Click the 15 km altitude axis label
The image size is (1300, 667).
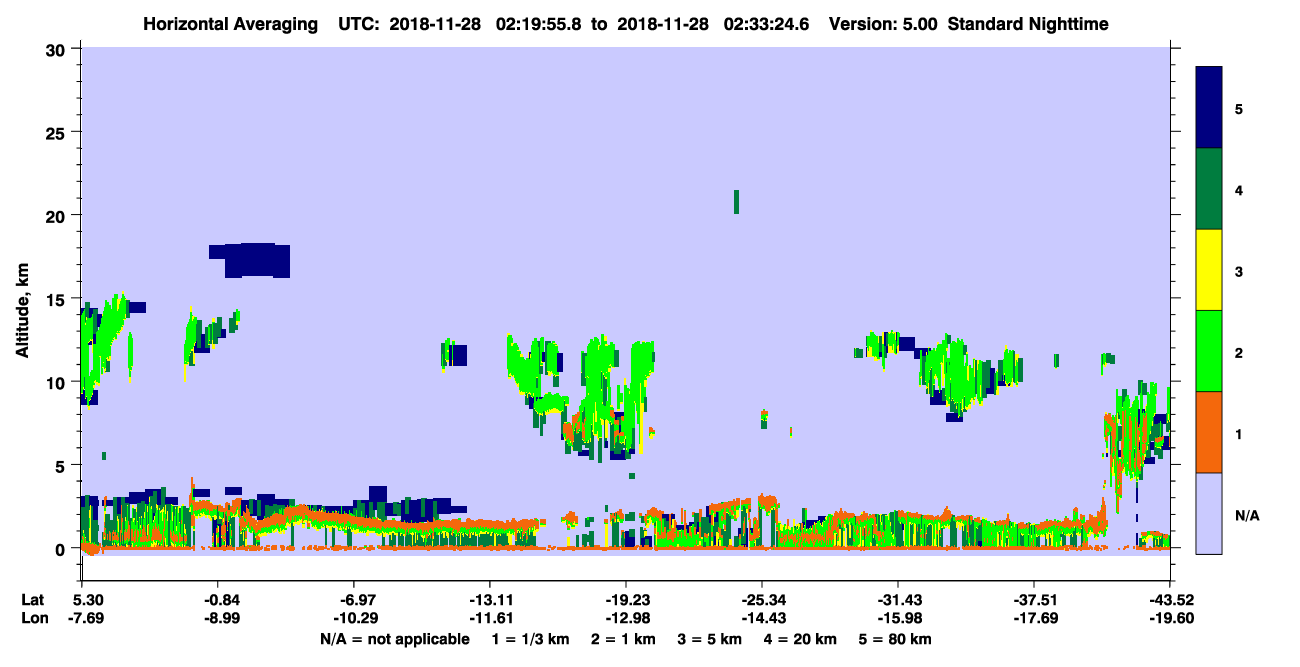pyautogui.click(x=57, y=299)
